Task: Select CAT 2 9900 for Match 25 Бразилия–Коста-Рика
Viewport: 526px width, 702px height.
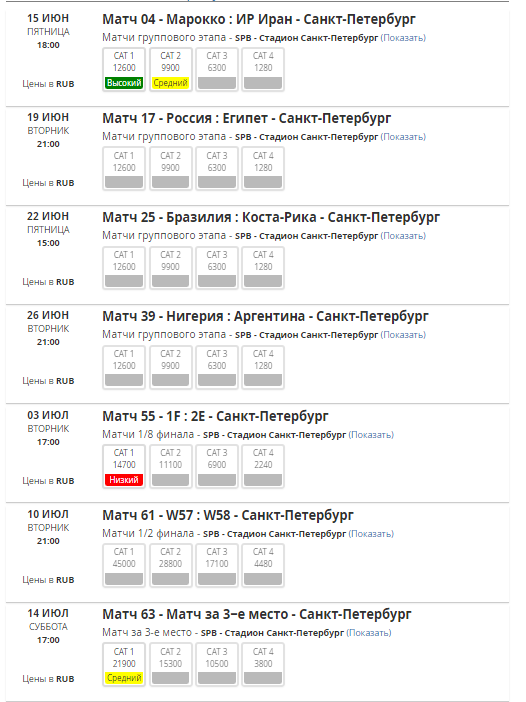Action: pos(171,268)
